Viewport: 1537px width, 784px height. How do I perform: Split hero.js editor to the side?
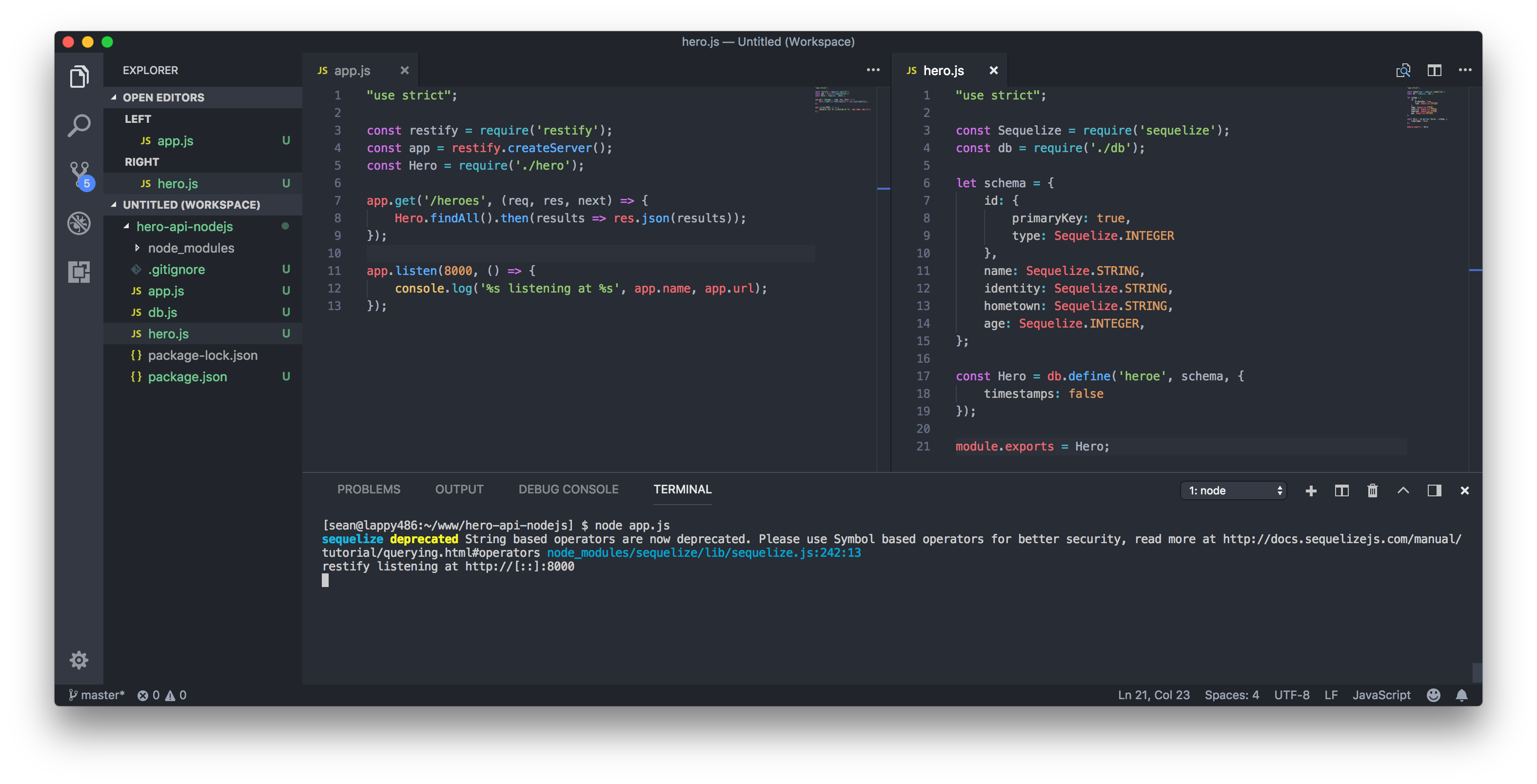pos(1435,70)
